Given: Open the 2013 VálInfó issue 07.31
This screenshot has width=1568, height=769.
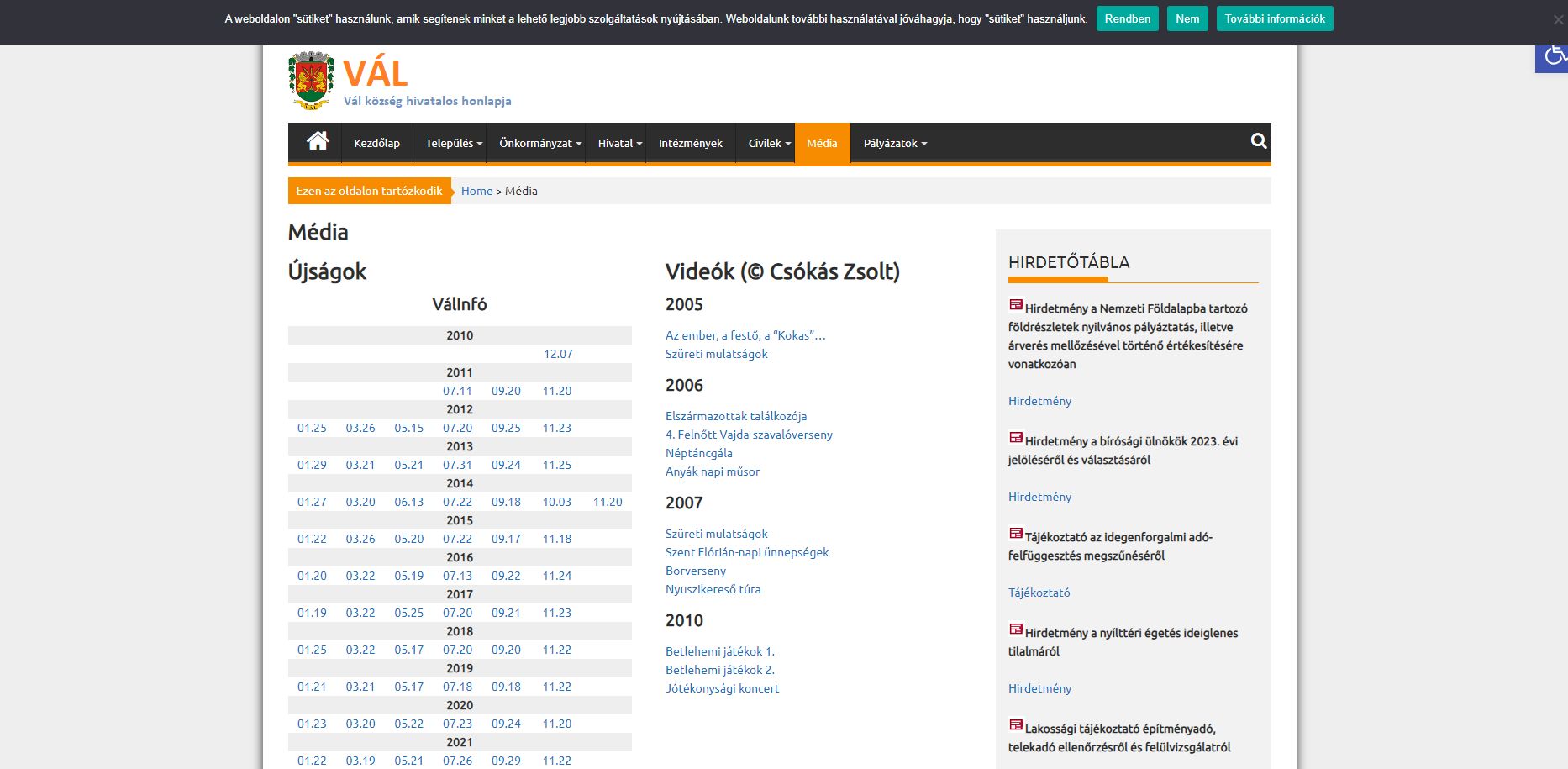Looking at the screenshot, I should 457,465.
